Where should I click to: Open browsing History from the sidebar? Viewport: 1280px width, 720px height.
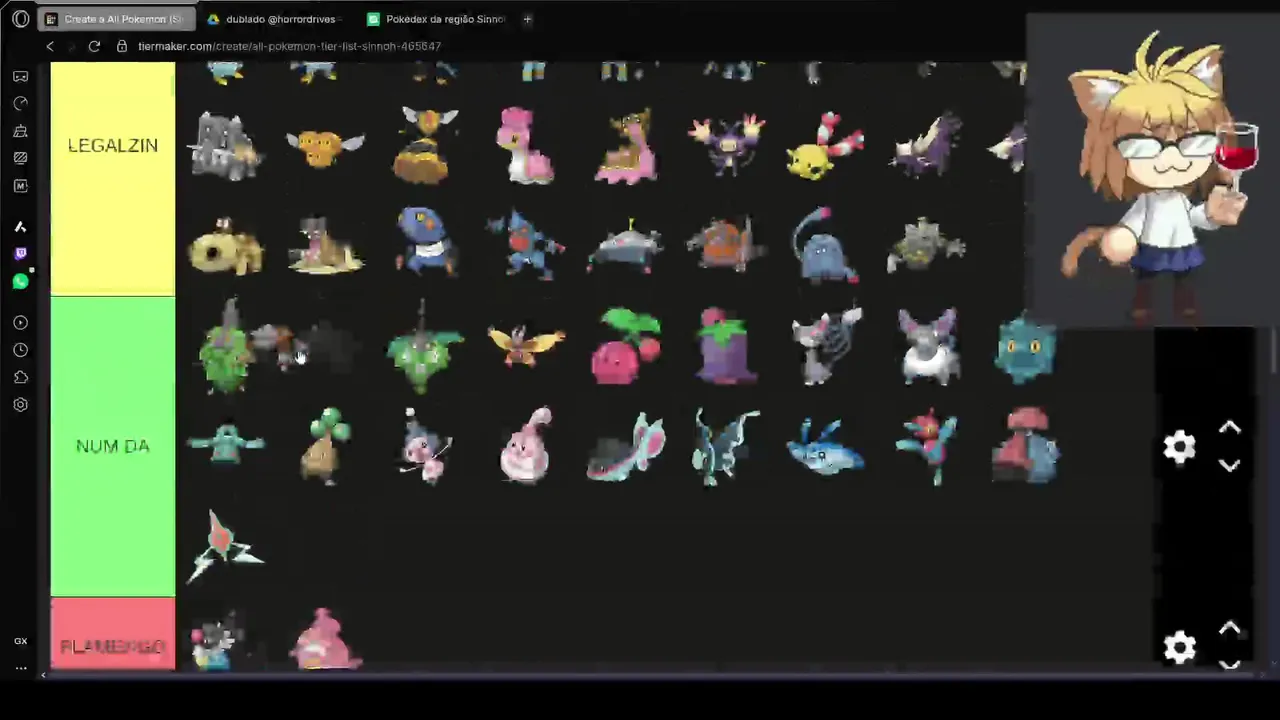click(x=20, y=350)
